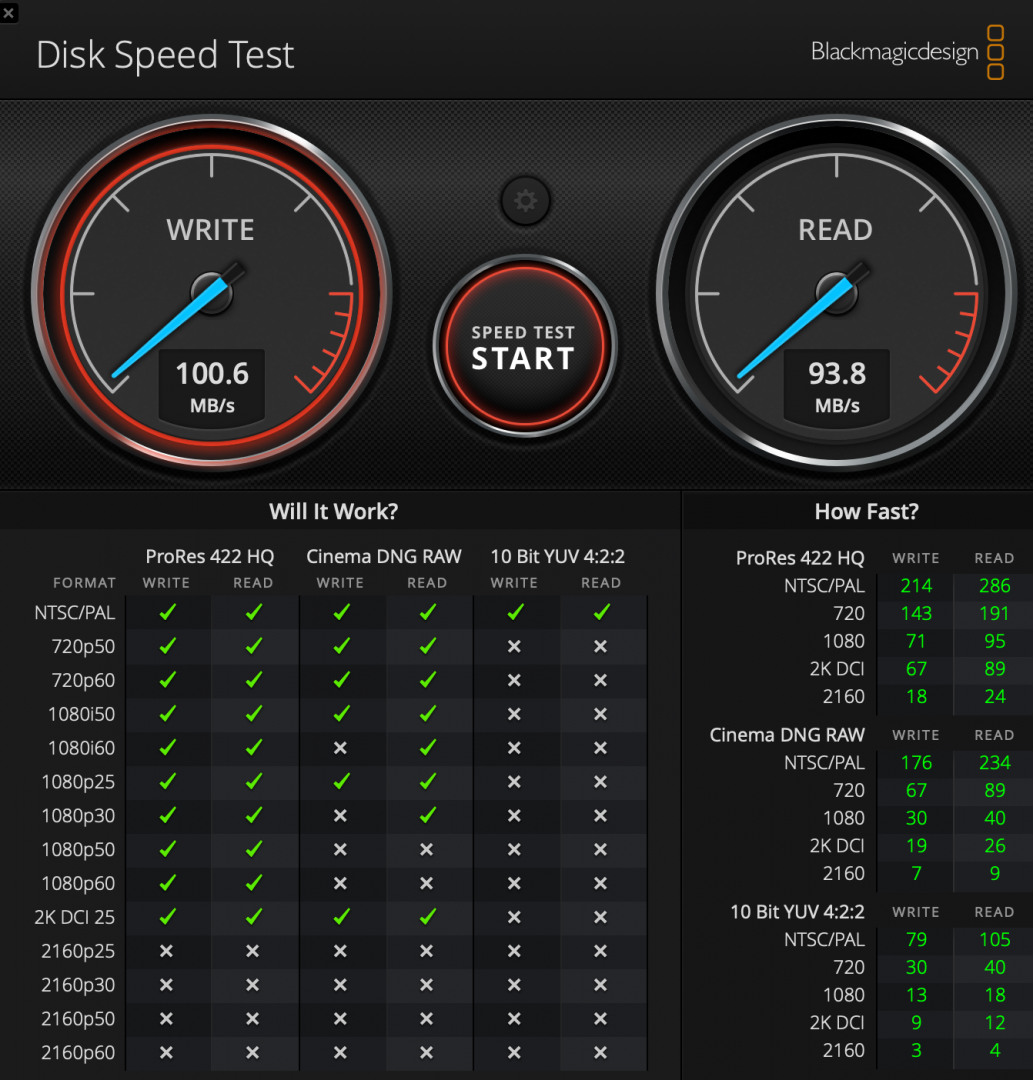This screenshot has width=1033, height=1080.
Task: Select the ProRes 422 HQ NTSC/PAL read checkmark
Action: click(254, 612)
